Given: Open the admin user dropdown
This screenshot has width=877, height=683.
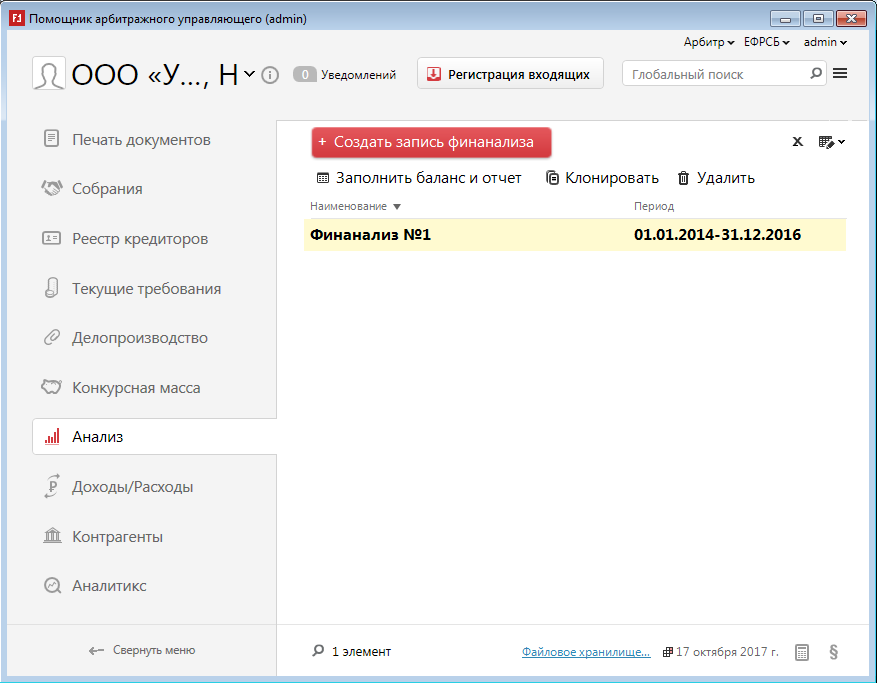Looking at the screenshot, I should click(x=825, y=42).
